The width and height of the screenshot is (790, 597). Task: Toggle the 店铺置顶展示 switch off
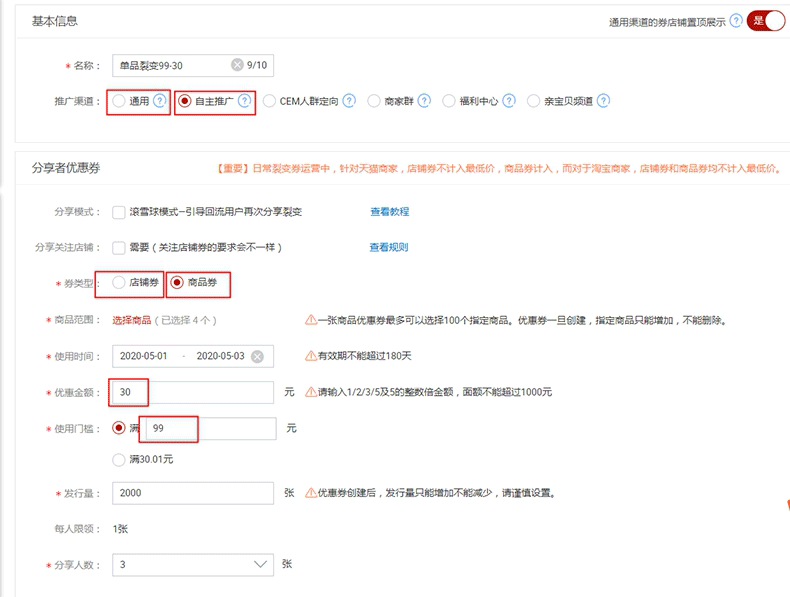coord(766,21)
